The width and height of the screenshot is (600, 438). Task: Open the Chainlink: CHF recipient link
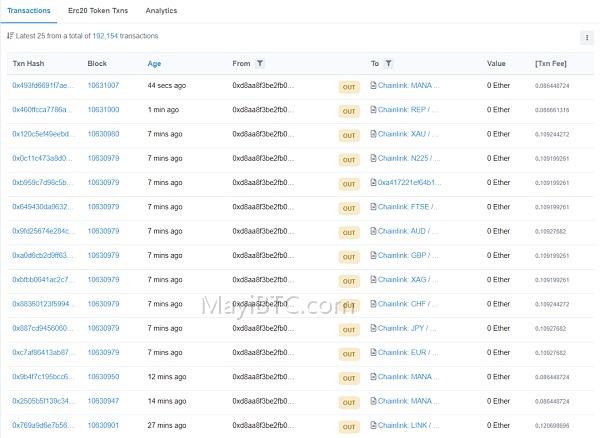[x=408, y=304]
